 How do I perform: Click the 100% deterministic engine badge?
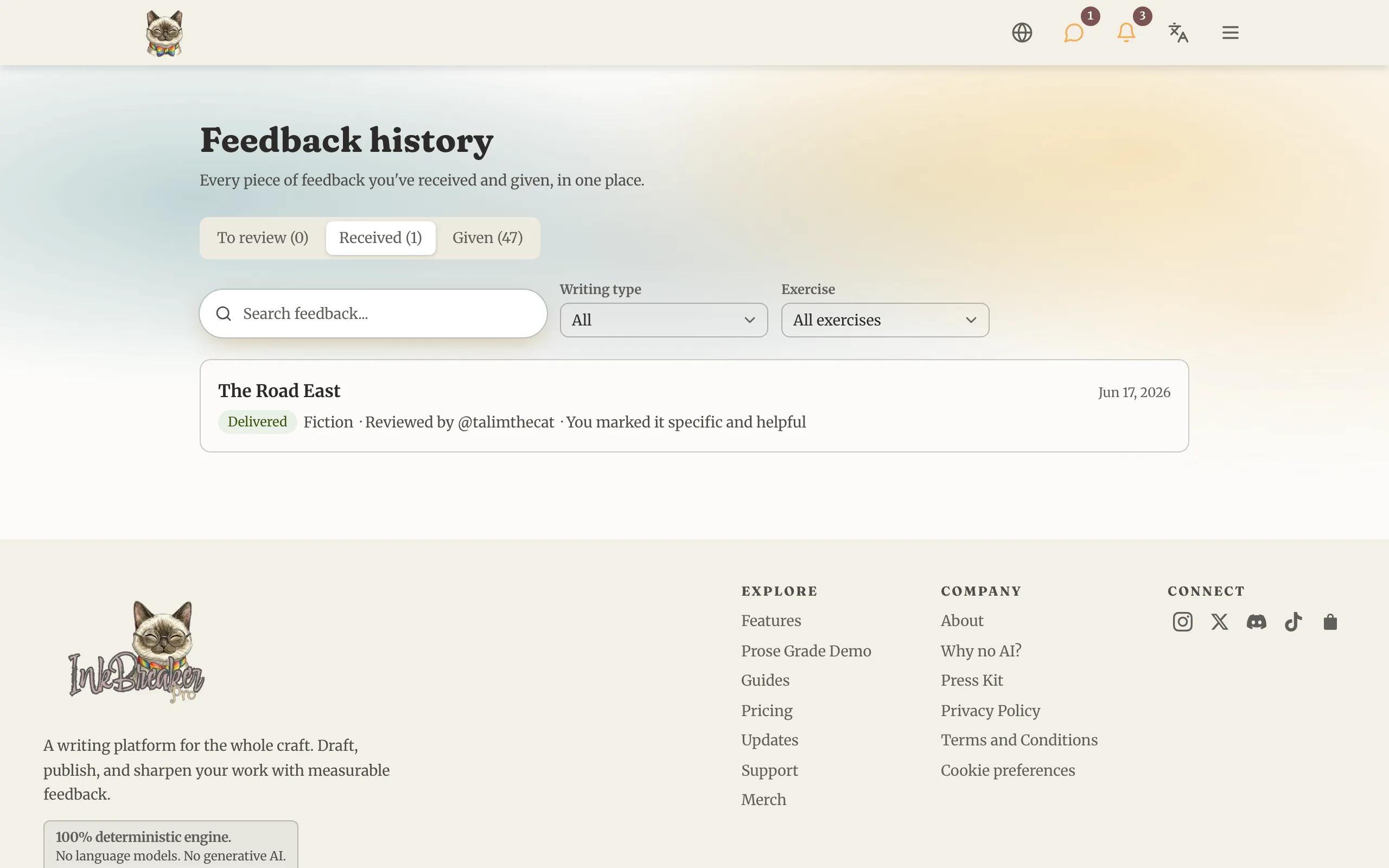coord(170,845)
